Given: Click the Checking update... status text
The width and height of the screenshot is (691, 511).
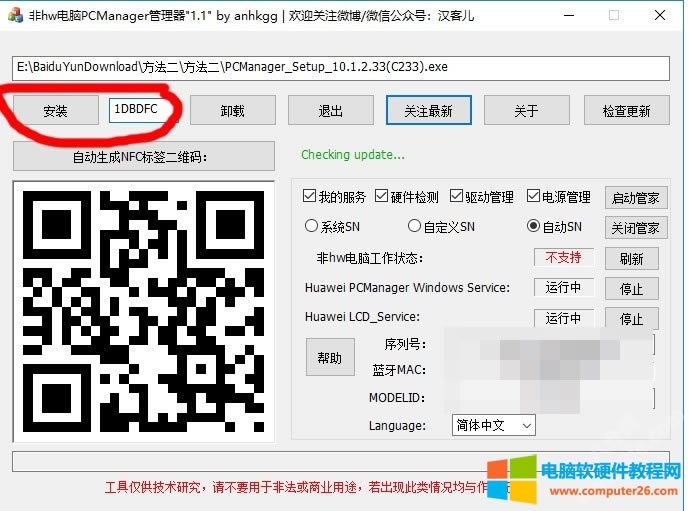Looking at the screenshot, I should click(x=353, y=155).
